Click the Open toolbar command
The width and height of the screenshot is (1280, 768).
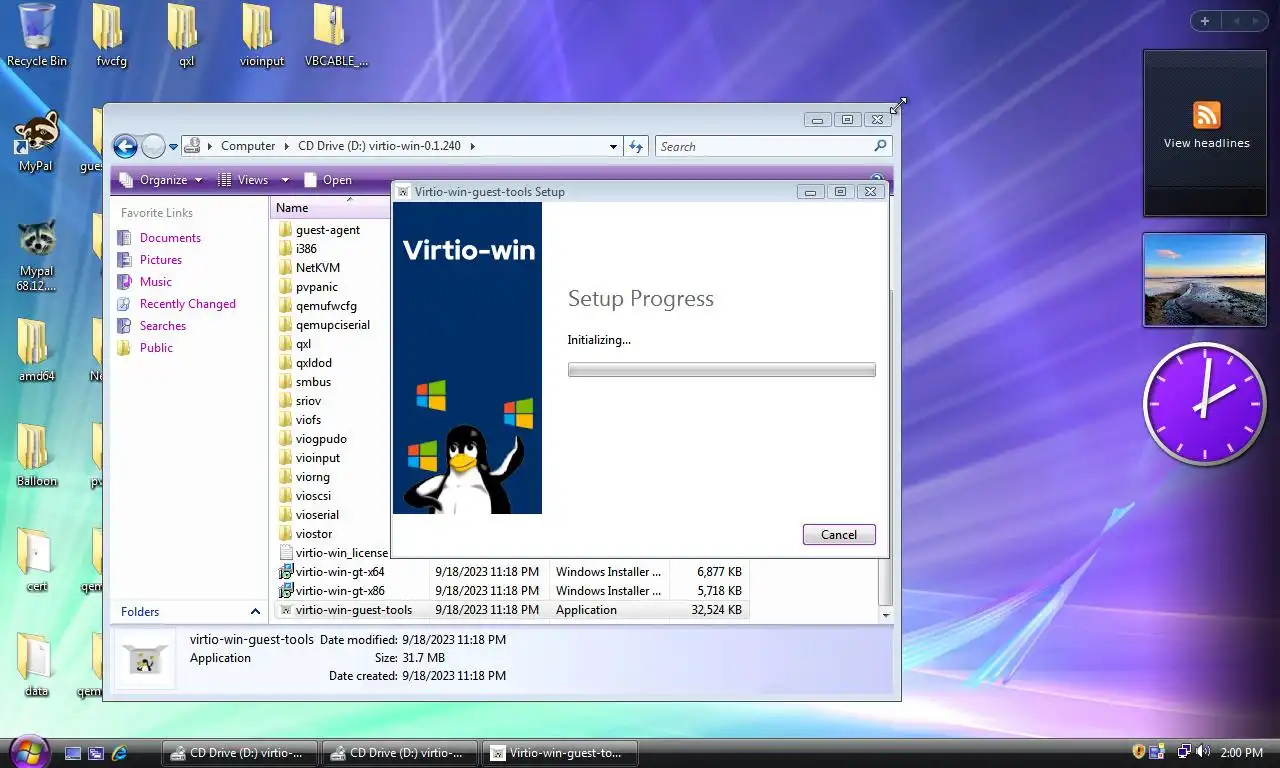click(x=327, y=180)
